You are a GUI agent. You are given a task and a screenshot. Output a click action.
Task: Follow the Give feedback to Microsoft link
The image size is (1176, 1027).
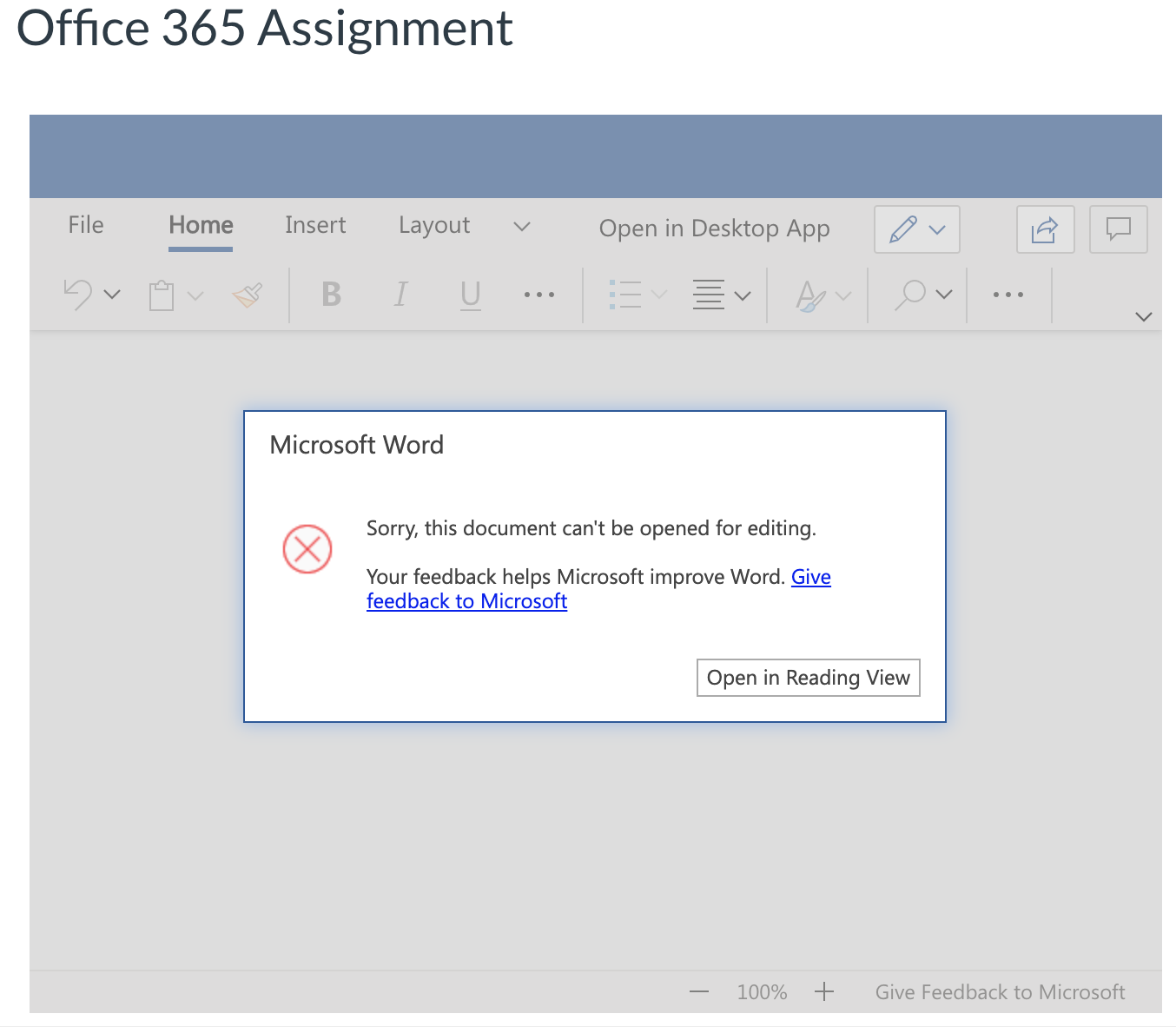pyautogui.click(x=466, y=601)
